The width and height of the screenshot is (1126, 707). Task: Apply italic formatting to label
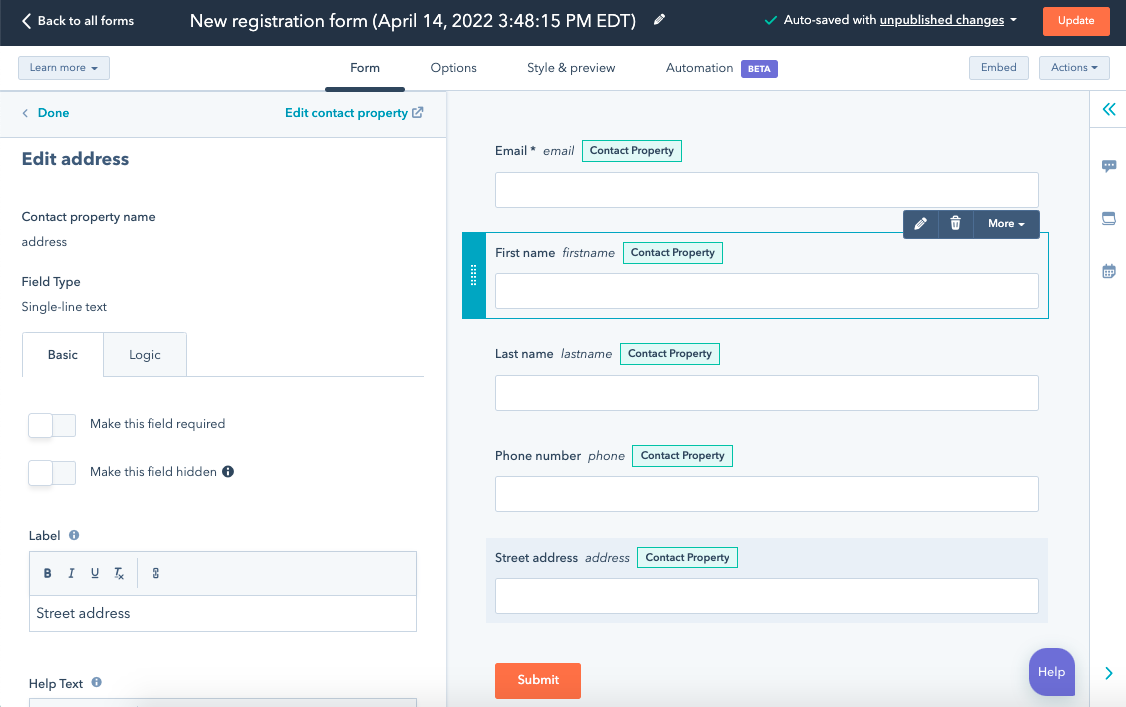(71, 573)
